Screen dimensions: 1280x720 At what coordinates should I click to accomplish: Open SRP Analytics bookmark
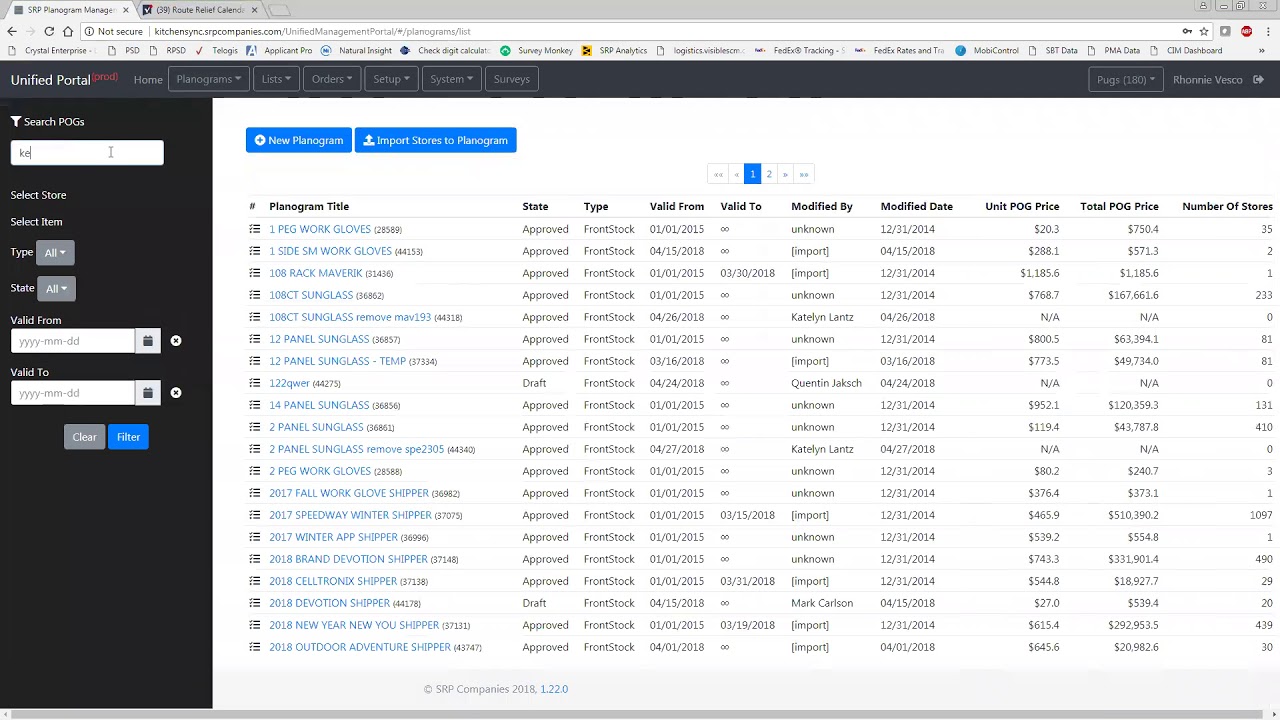pos(615,50)
